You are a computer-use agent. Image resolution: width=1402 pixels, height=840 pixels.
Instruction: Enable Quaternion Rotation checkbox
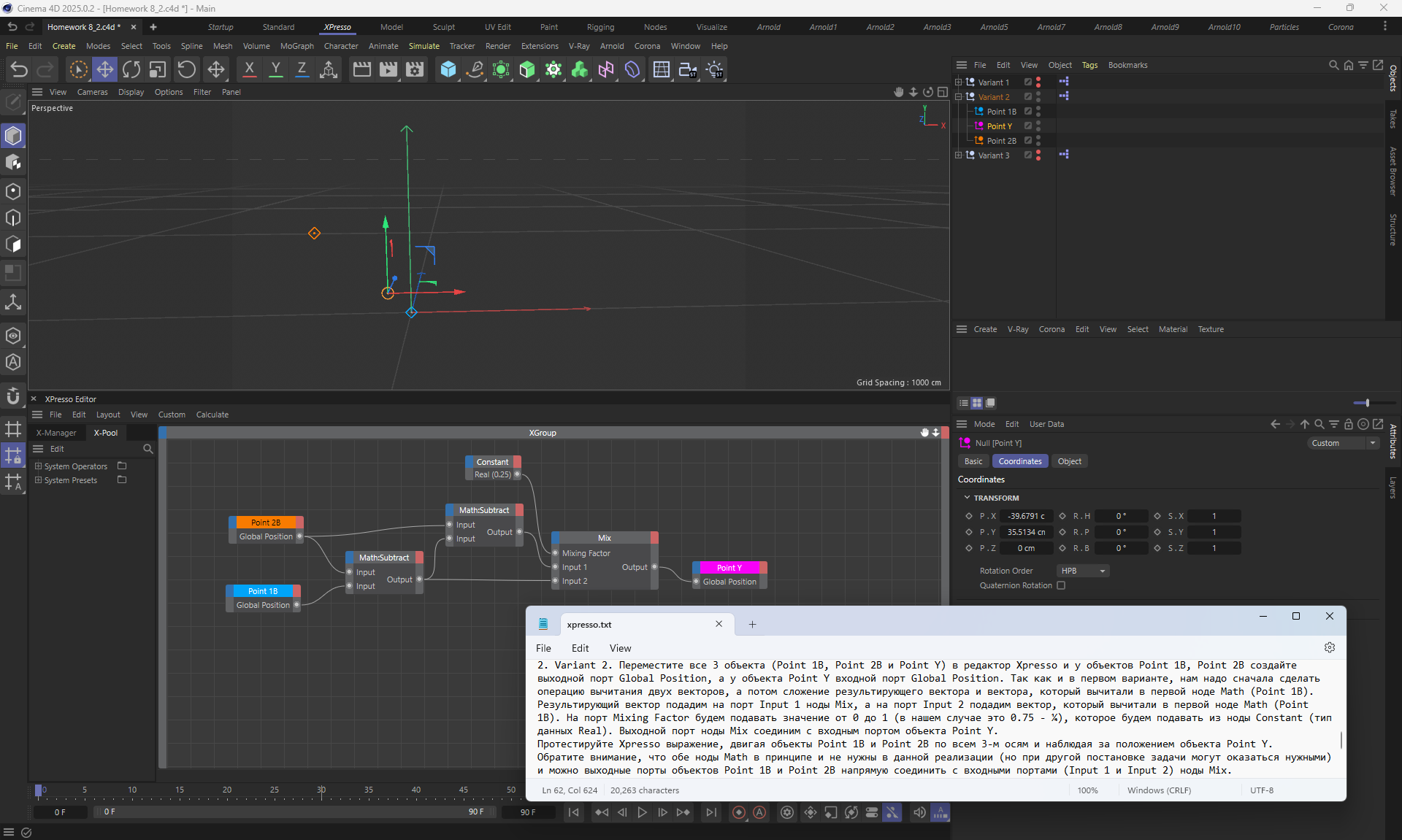pyautogui.click(x=1061, y=585)
